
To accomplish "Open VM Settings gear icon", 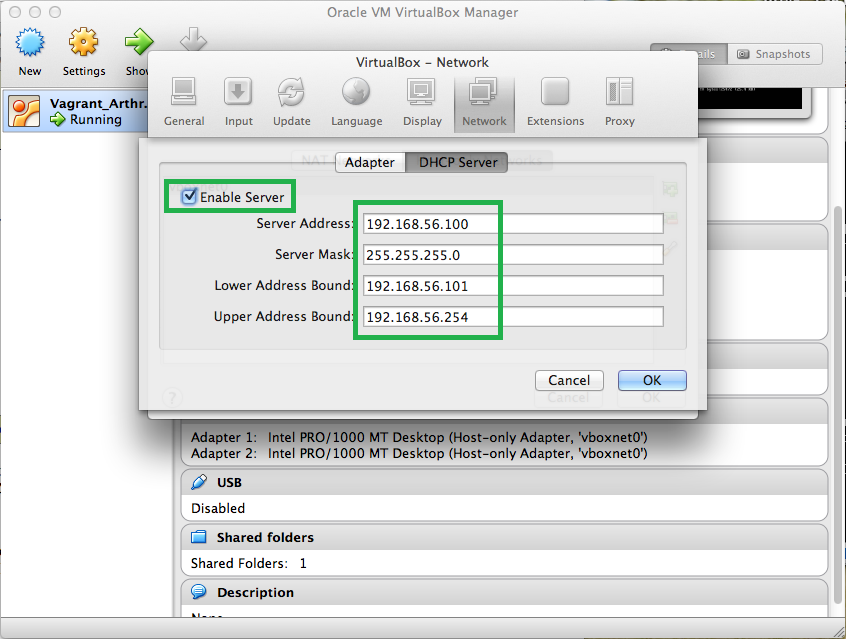I will (x=84, y=43).
